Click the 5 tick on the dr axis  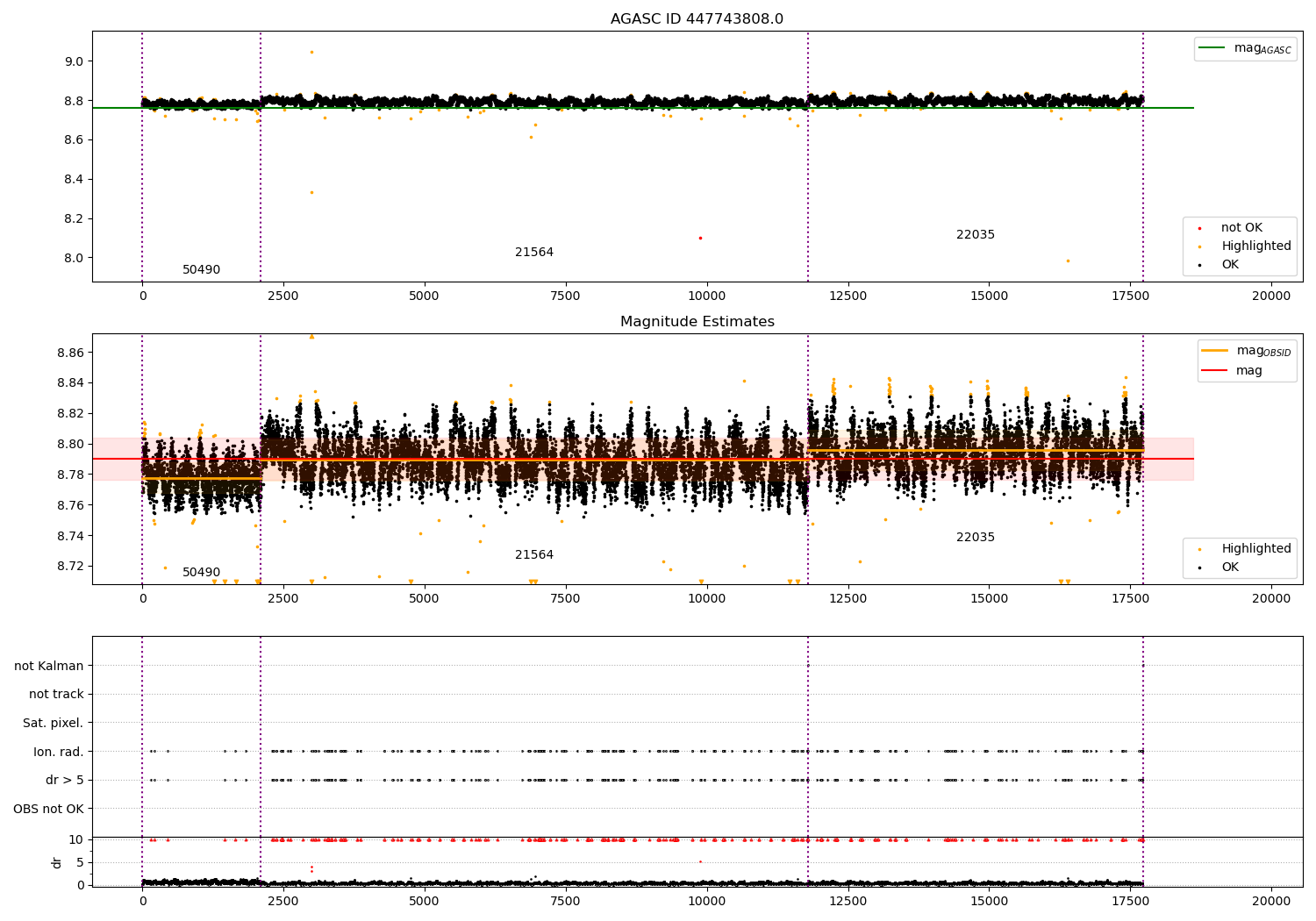[81, 862]
